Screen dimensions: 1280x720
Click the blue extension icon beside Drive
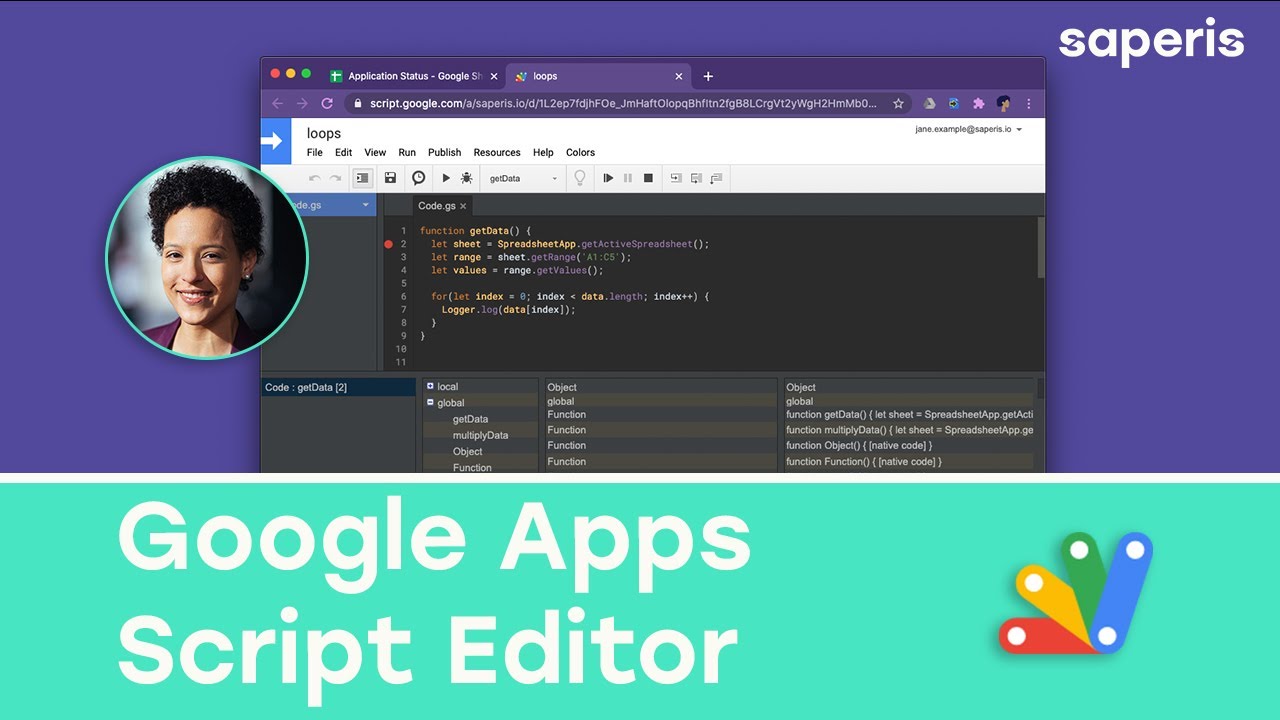click(954, 103)
